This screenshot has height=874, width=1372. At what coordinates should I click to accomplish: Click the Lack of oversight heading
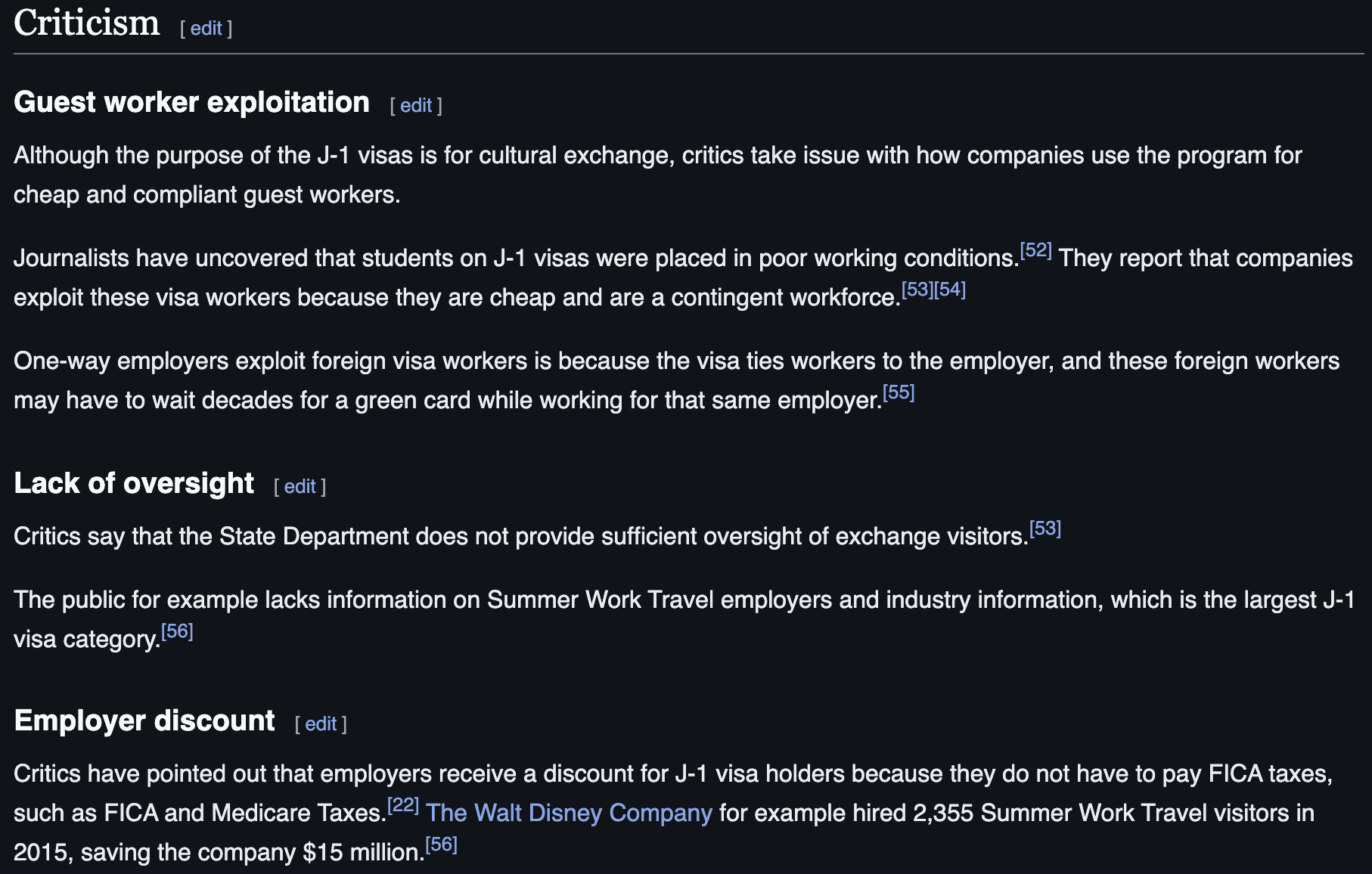click(x=134, y=484)
